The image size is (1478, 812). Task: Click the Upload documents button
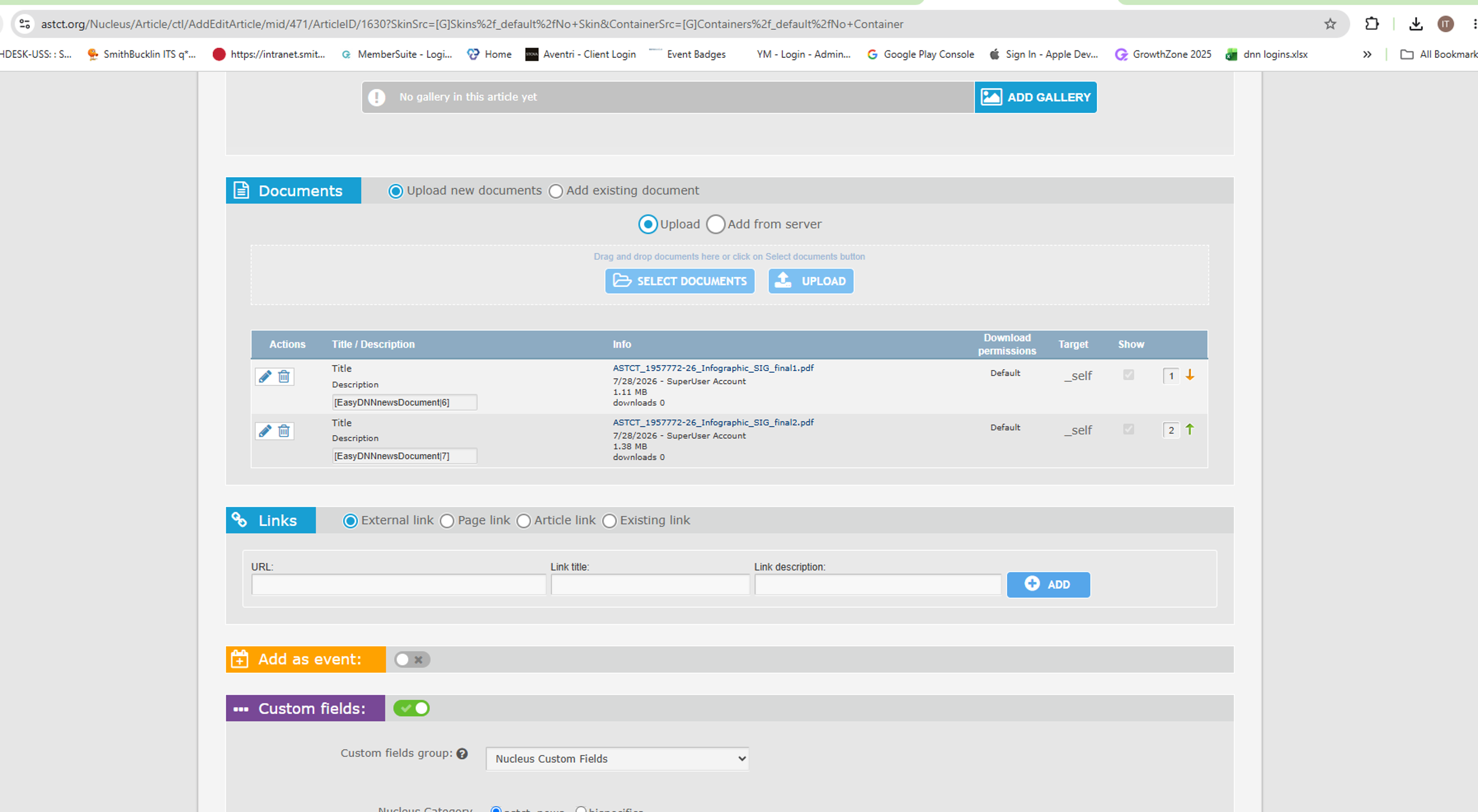tap(810, 281)
